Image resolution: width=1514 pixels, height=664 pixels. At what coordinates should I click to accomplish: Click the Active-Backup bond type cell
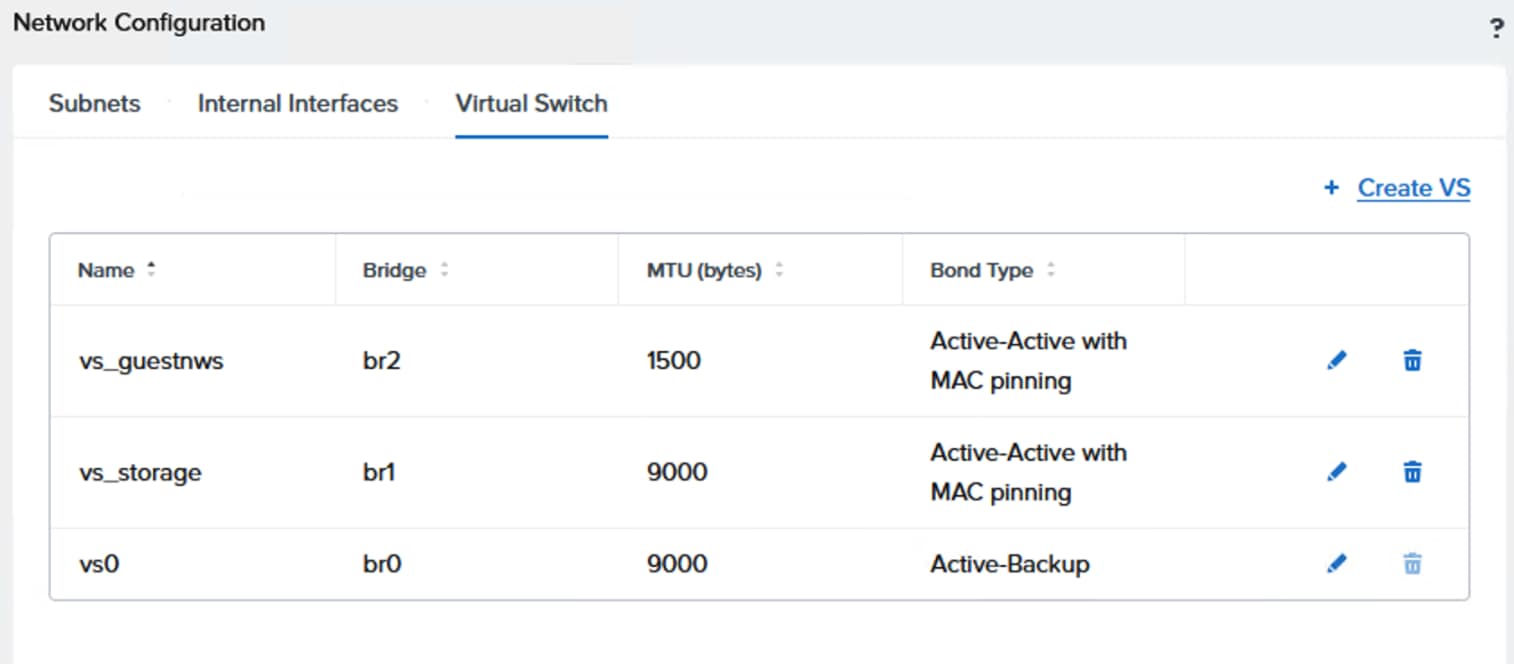click(1010, 564)
